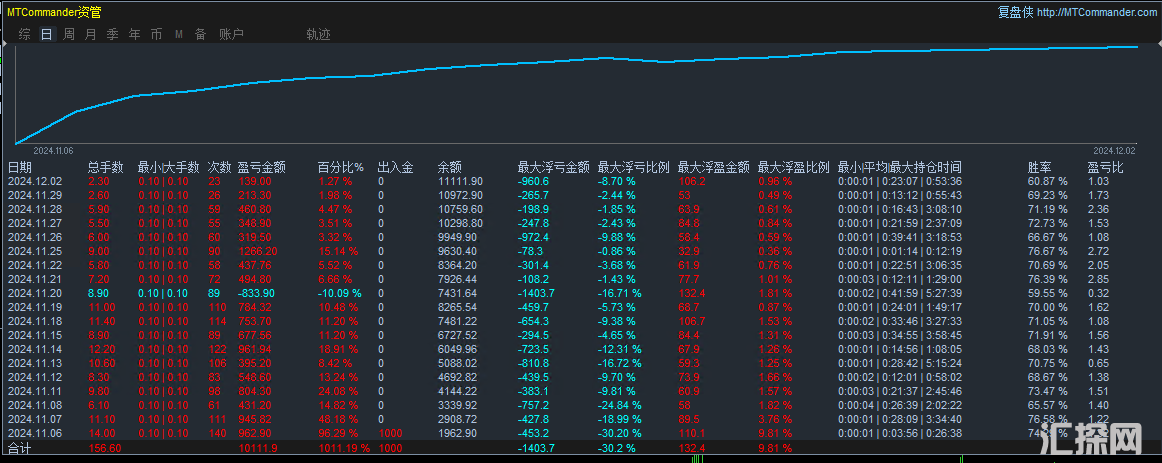Select the 日 daily statistics tab
The width and height of the screenshot is (1162, 463).
click(x=47, y=34)
